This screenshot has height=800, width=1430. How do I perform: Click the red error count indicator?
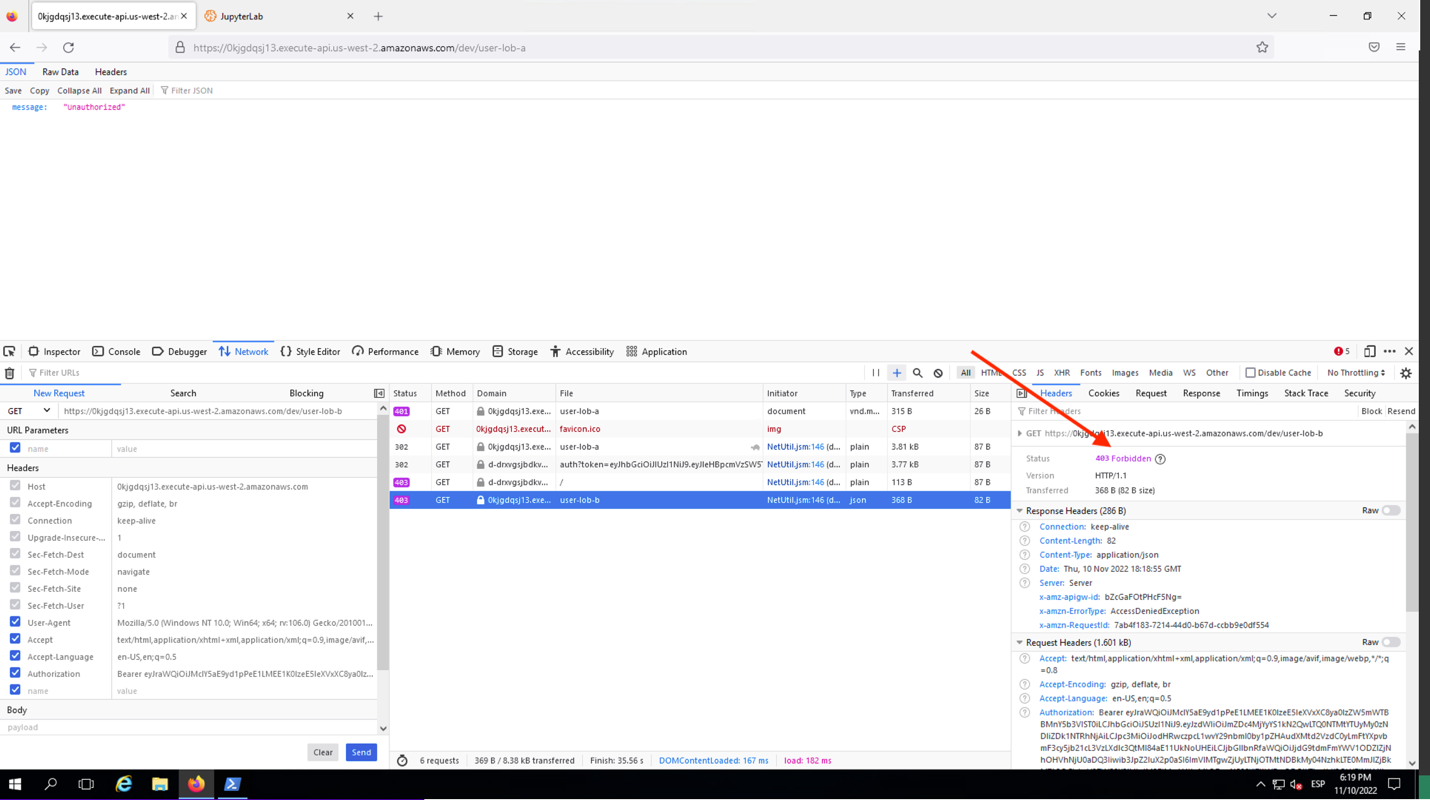[1342, 352]
